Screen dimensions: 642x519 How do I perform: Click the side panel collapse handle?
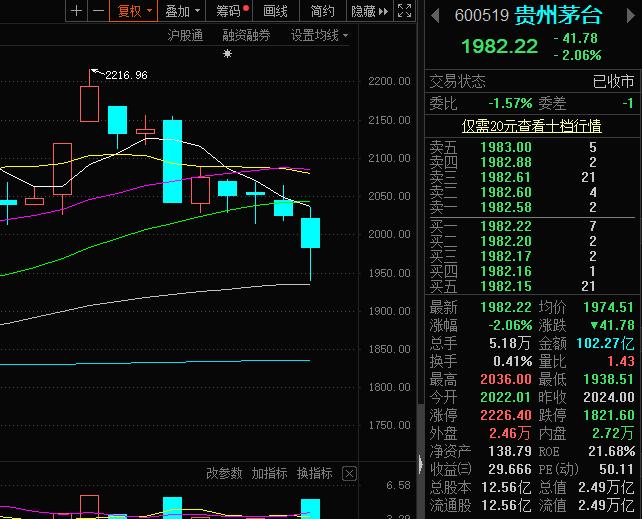tap(420, 465)
